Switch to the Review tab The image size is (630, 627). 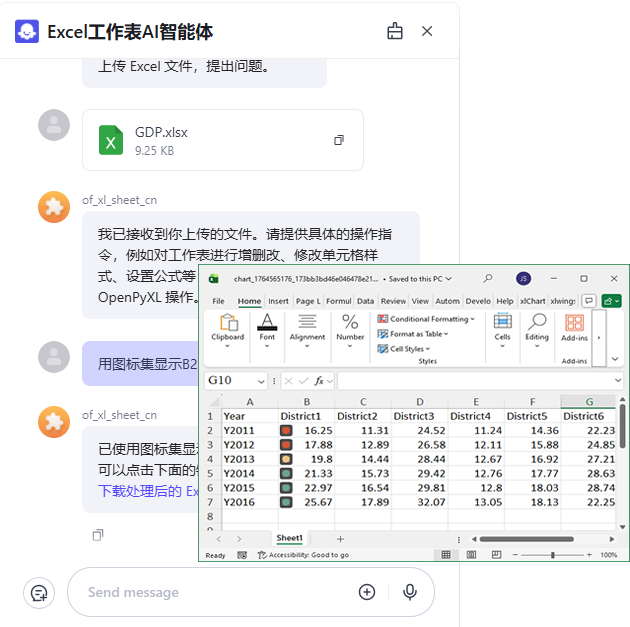click(x=393, y=301)
